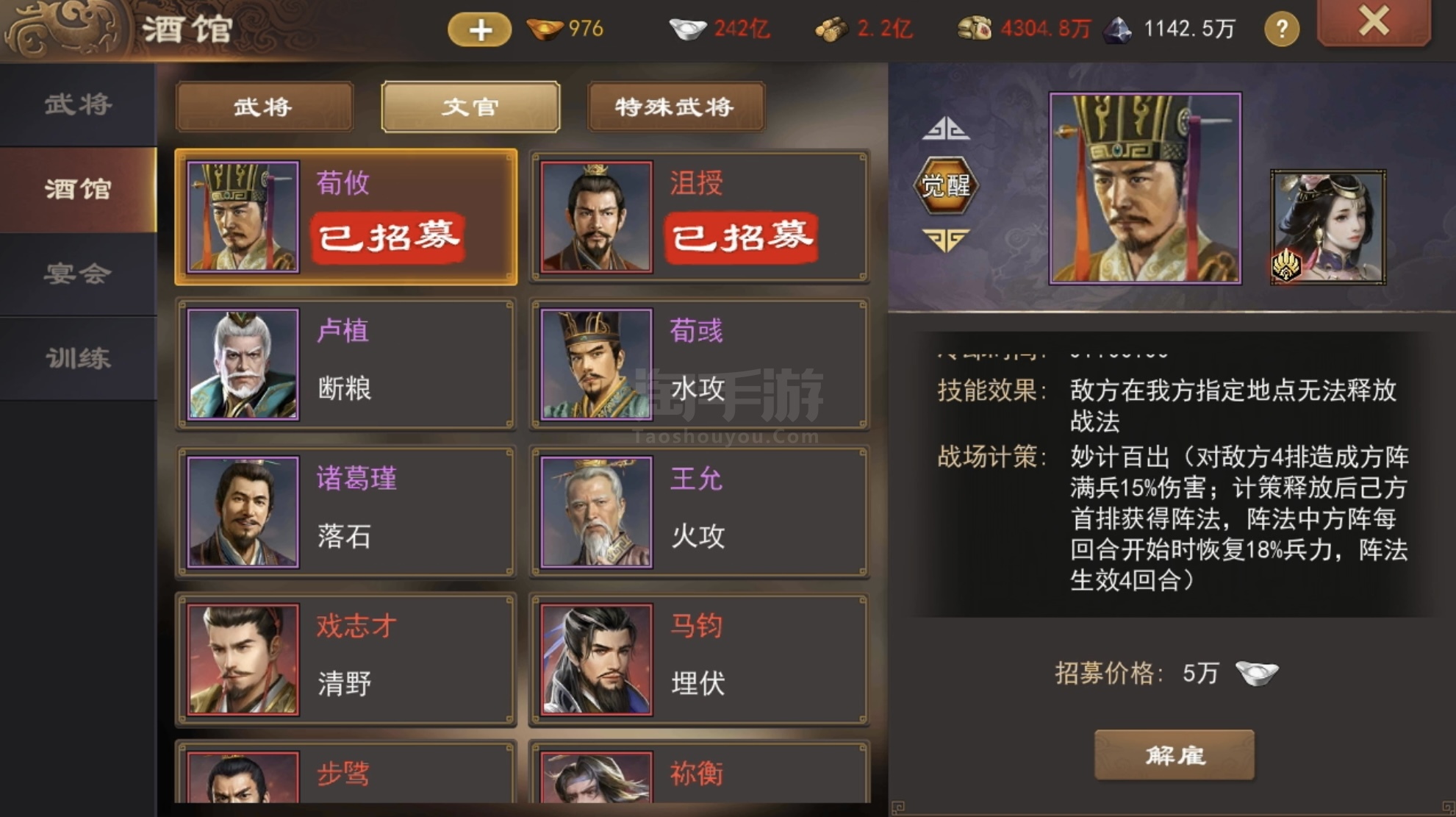Select 诸葛瑾 portrait in the list

(x=243, y=512)
